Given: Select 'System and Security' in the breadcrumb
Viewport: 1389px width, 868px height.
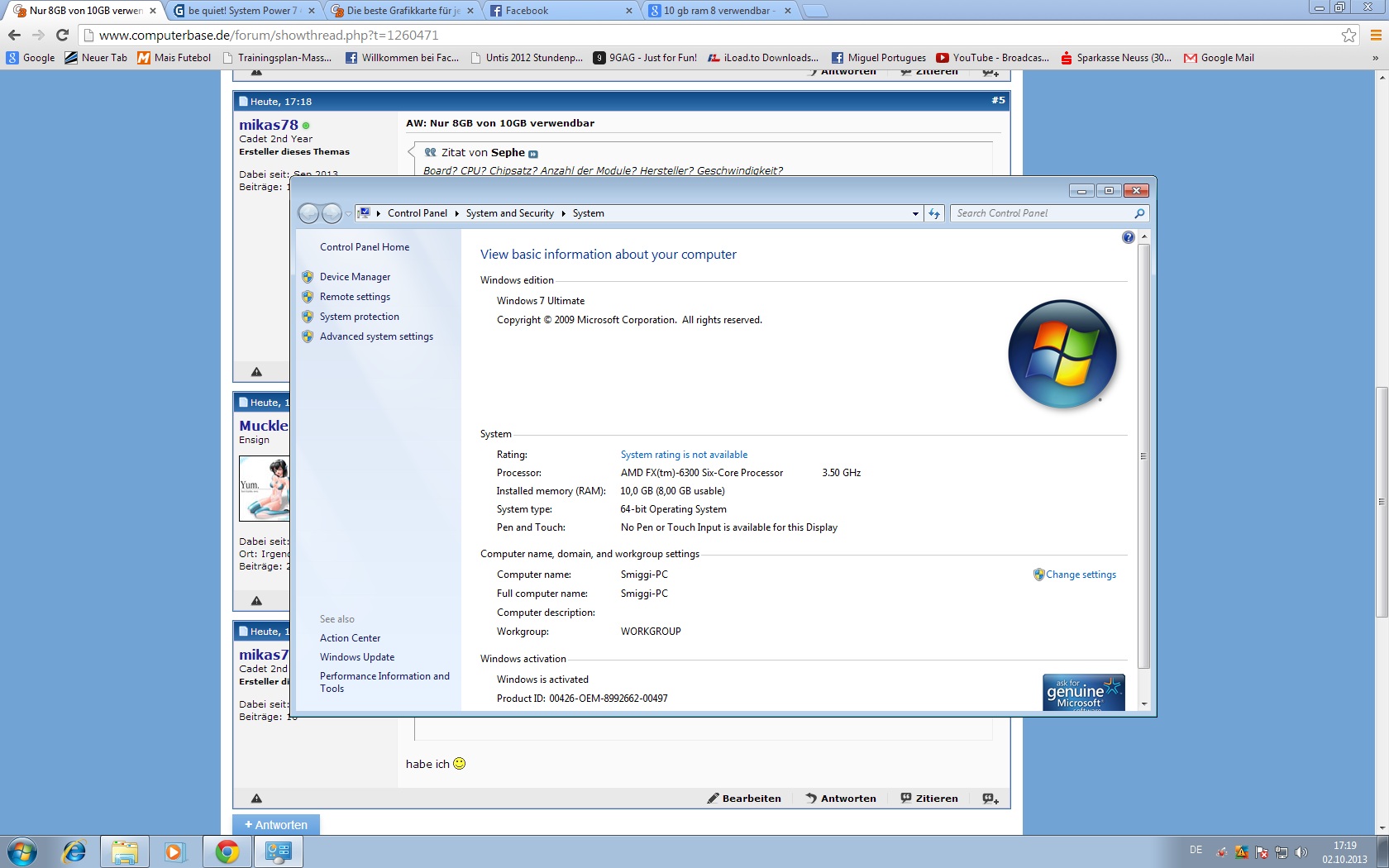Looking at the screenshot, I should tap(509, 213).
